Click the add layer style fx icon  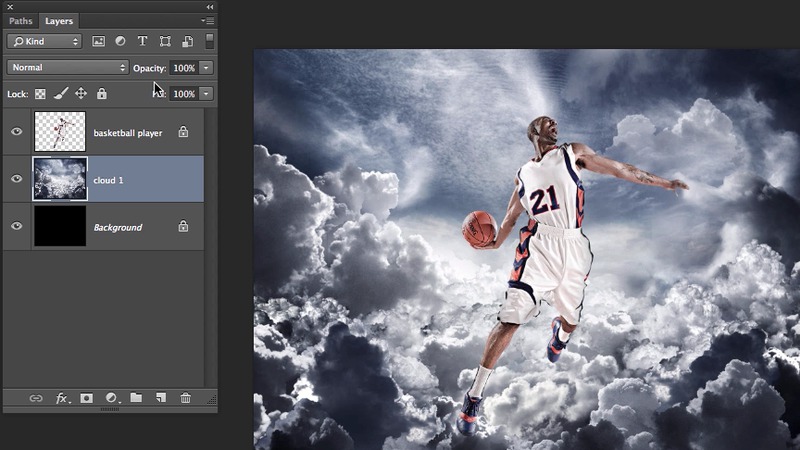(x=62, y=398)
